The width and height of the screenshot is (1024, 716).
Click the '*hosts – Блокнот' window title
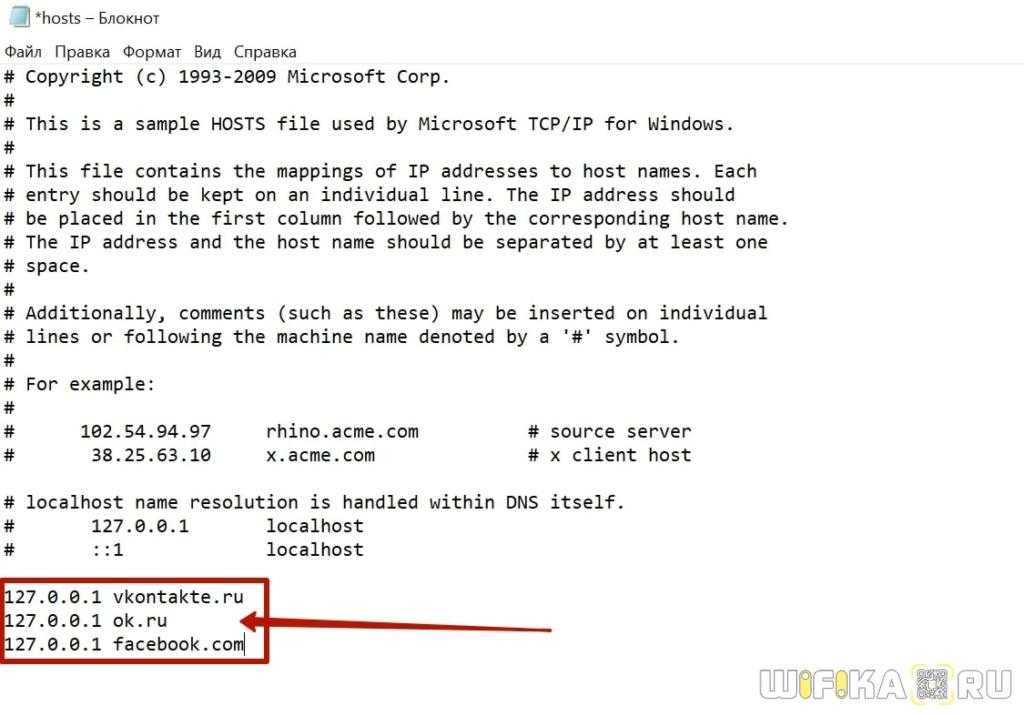tap(97, 18)
